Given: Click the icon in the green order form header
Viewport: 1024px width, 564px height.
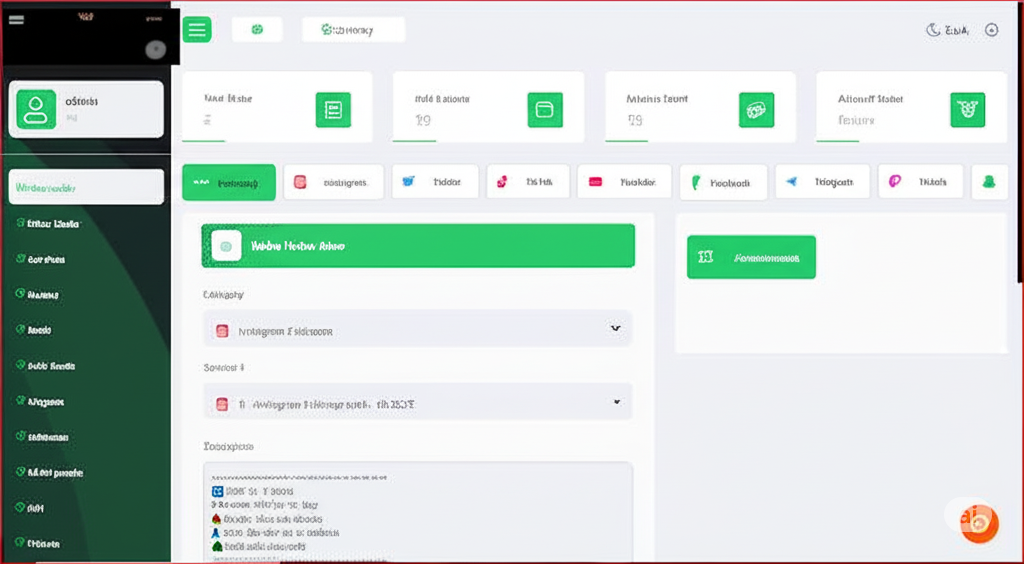Looking at the screenshot, I should coord(226,246).
